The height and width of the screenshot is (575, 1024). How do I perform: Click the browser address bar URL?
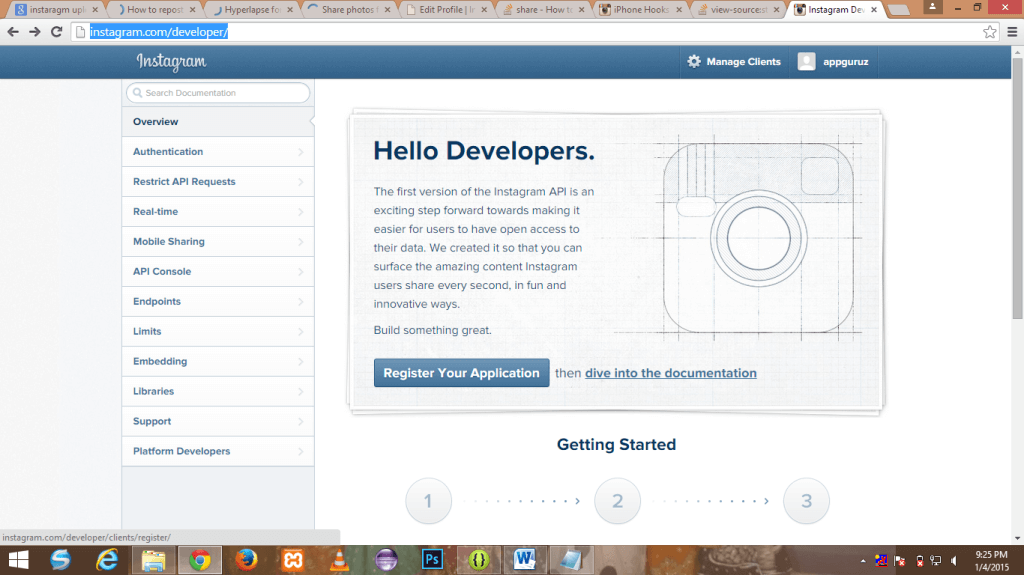pos(159,31)
